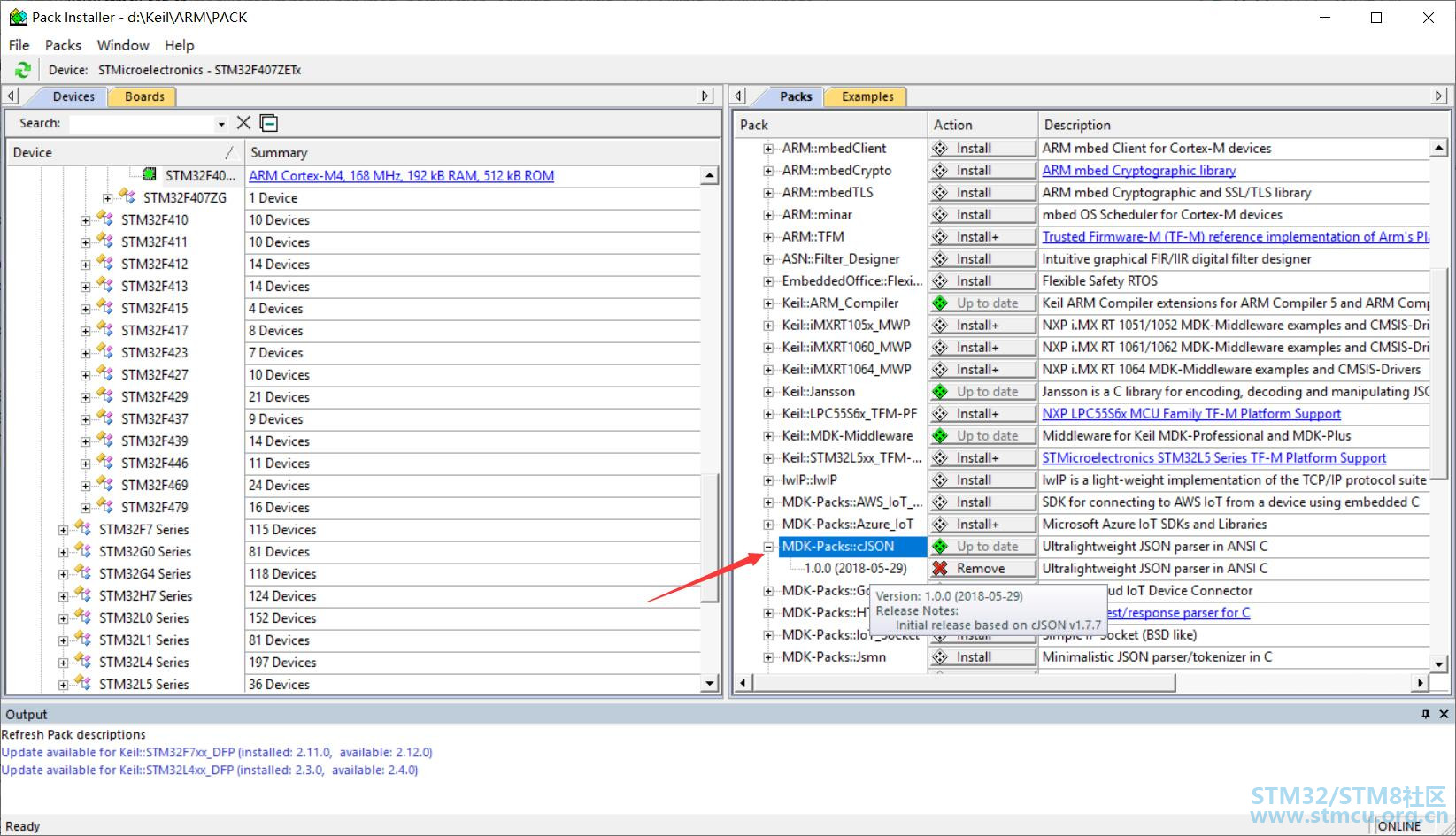Click the STM32H7 Series family icon

pyautogui.click(x=83, y=594)
